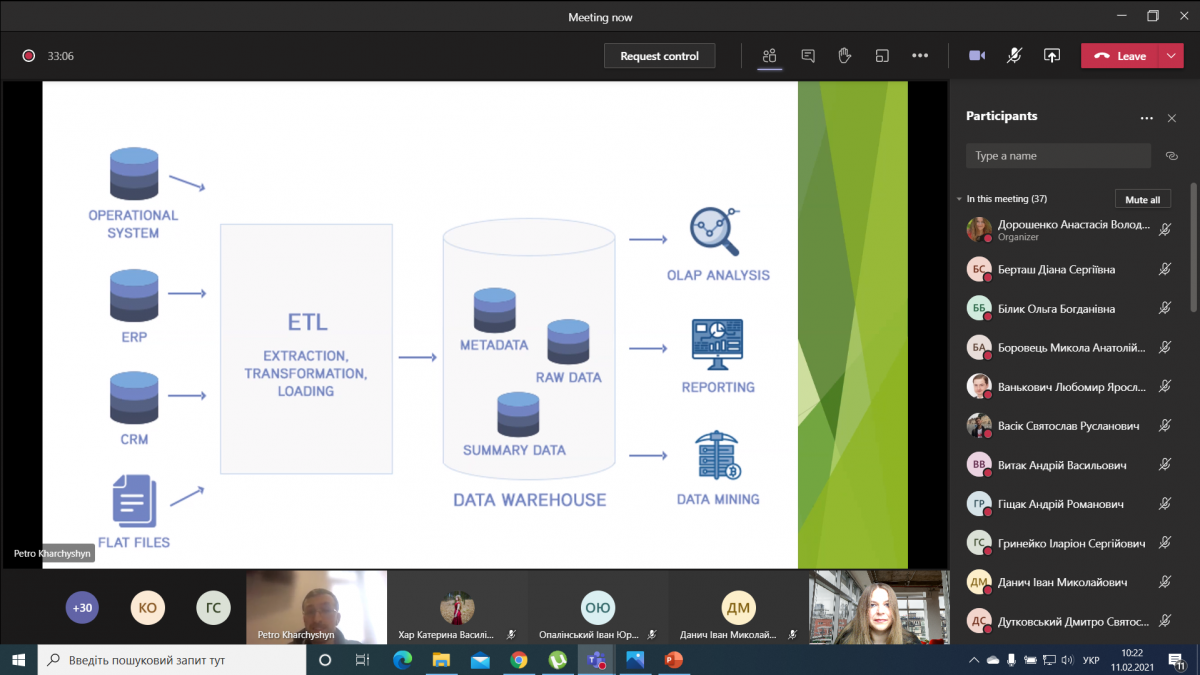1200x675 pixels.
Task: Open the Show participants panel icon
Action: 769,56
